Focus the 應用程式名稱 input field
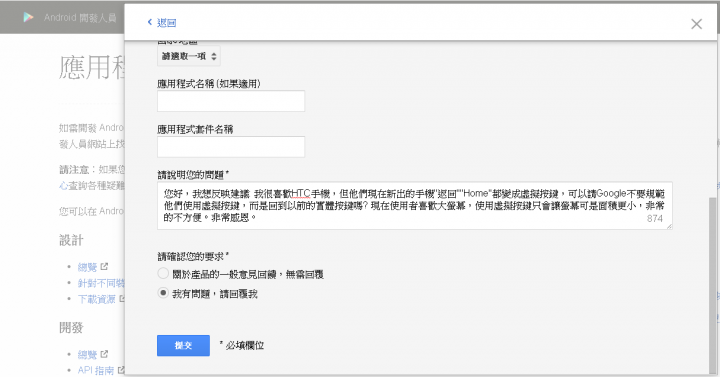Screen dimensions: 720x377 click(x=231, y=101)
